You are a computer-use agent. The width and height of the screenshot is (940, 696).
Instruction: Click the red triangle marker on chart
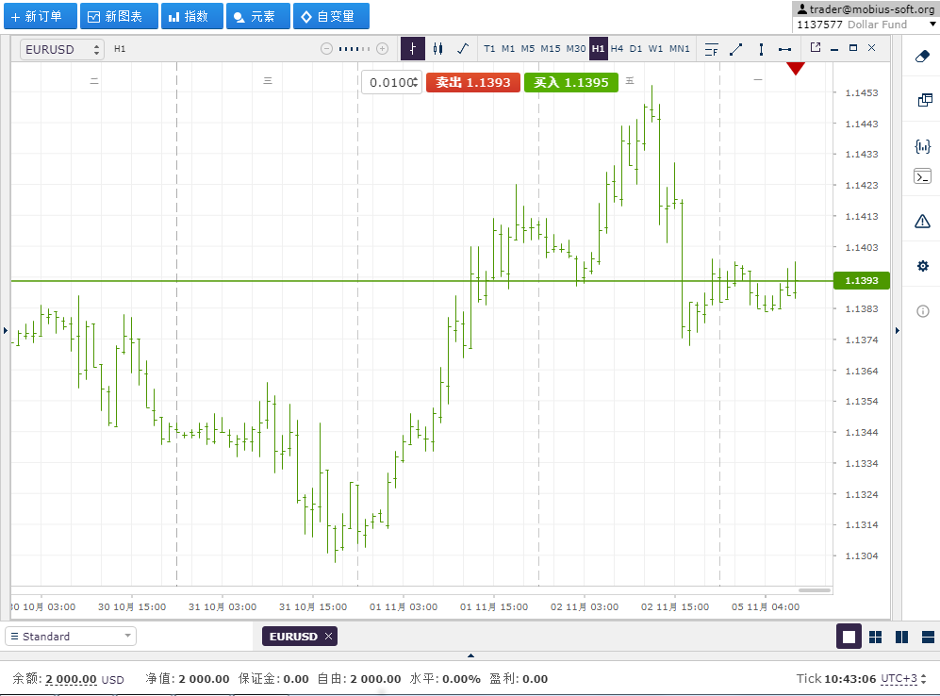click(796, 68)
